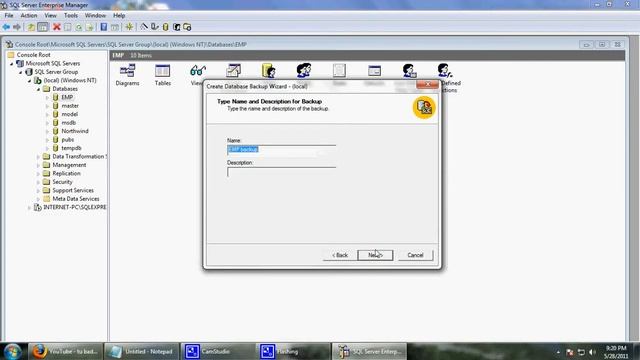Screen dimensions: 640x360
Task: Open the Window menu
Action: pos(95,16)
